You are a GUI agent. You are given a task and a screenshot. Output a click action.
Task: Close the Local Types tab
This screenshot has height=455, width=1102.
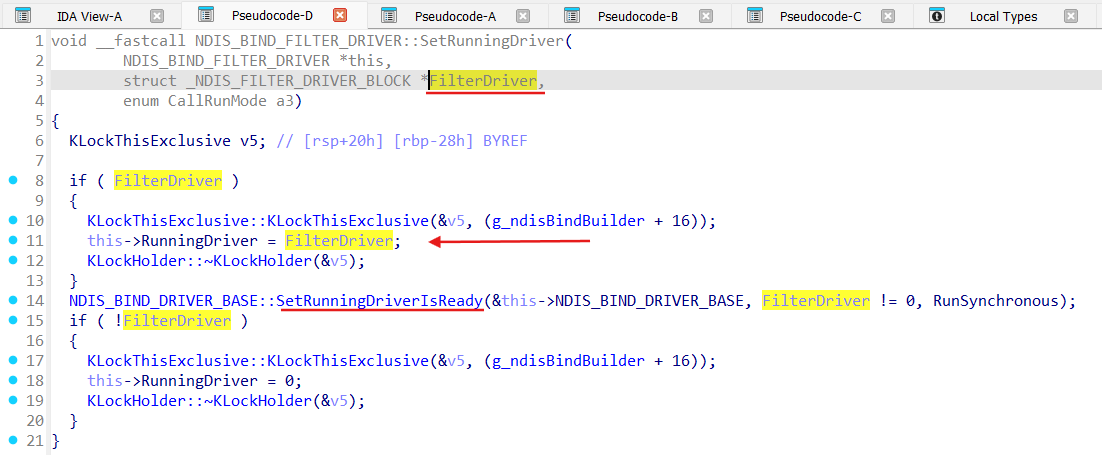pyautogui.click(x=1069, y=15)
